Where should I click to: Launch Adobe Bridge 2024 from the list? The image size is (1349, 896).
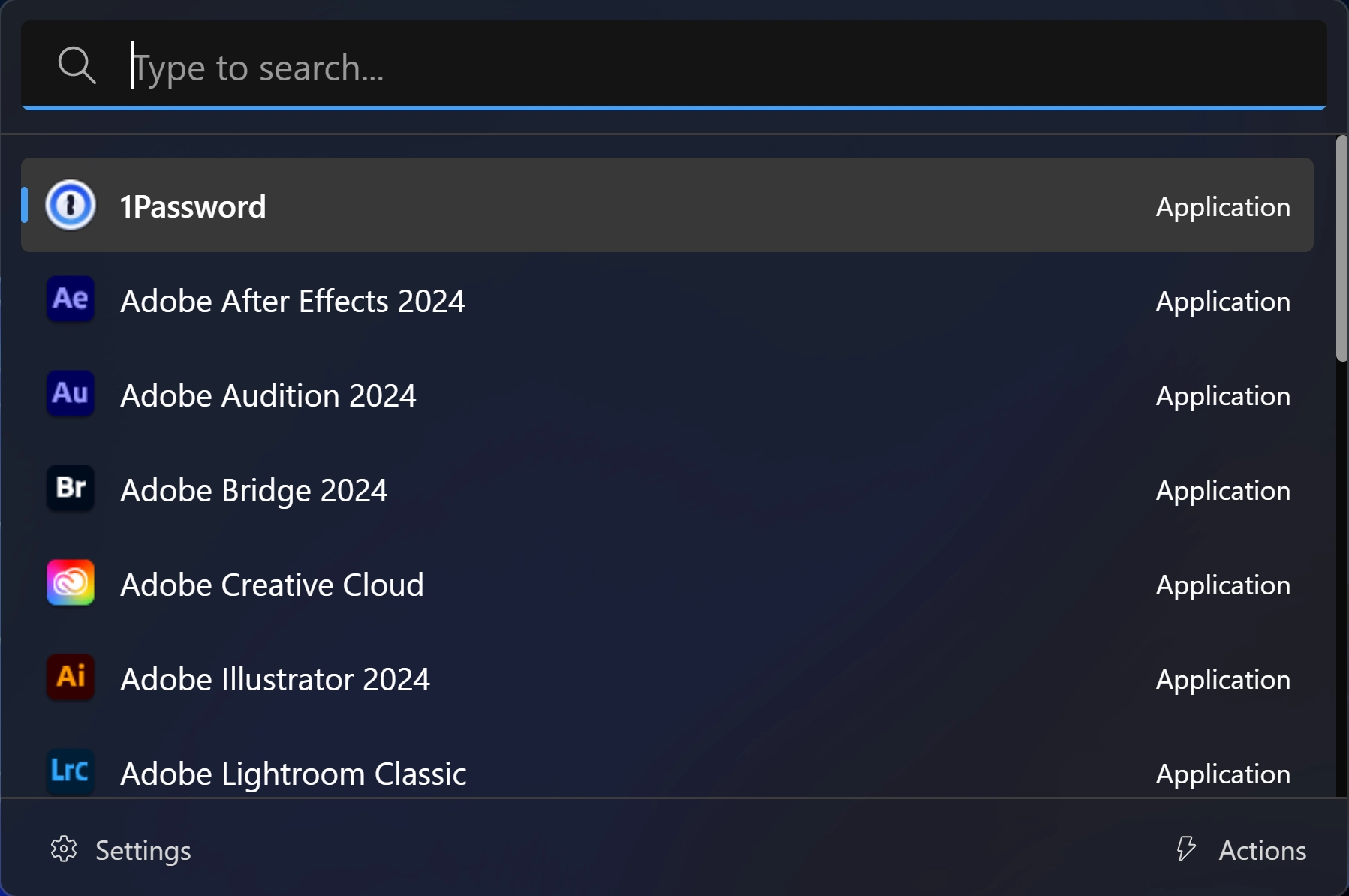(667, 489)
